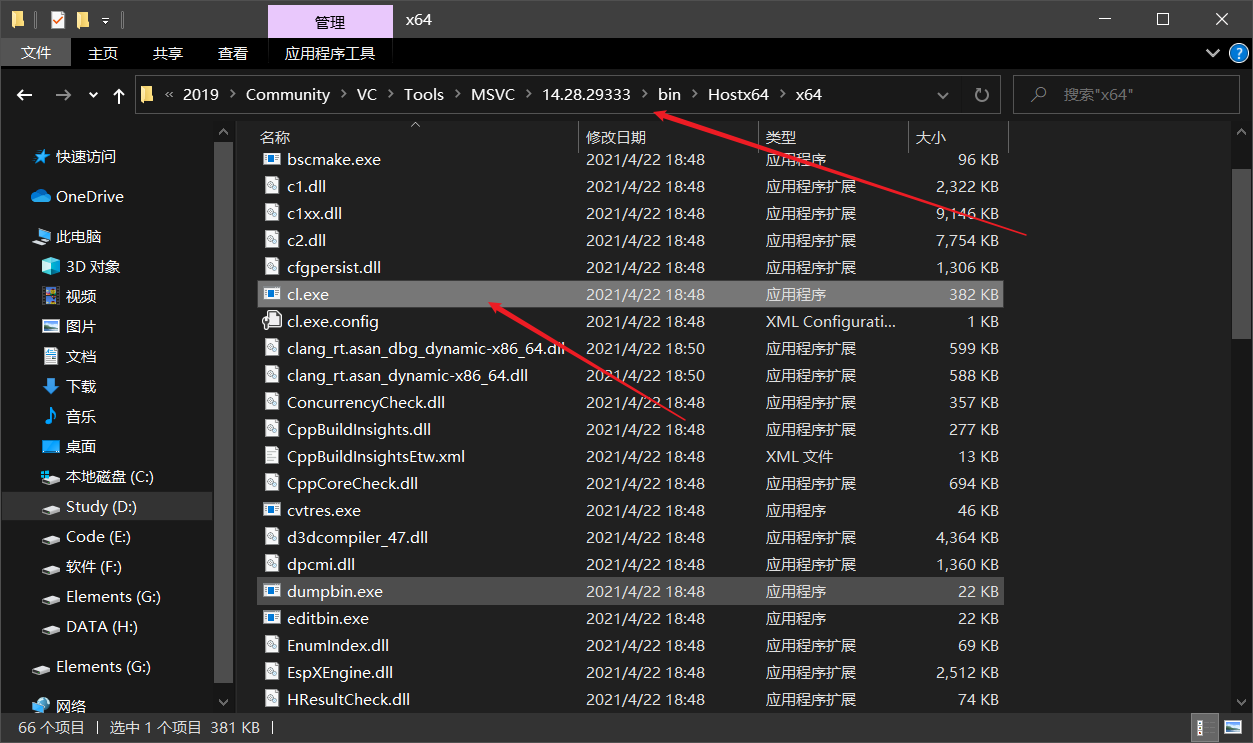1253x743 pixels.
Task: Select the cl.exe.config file icon
Action: tap(271, 321)
